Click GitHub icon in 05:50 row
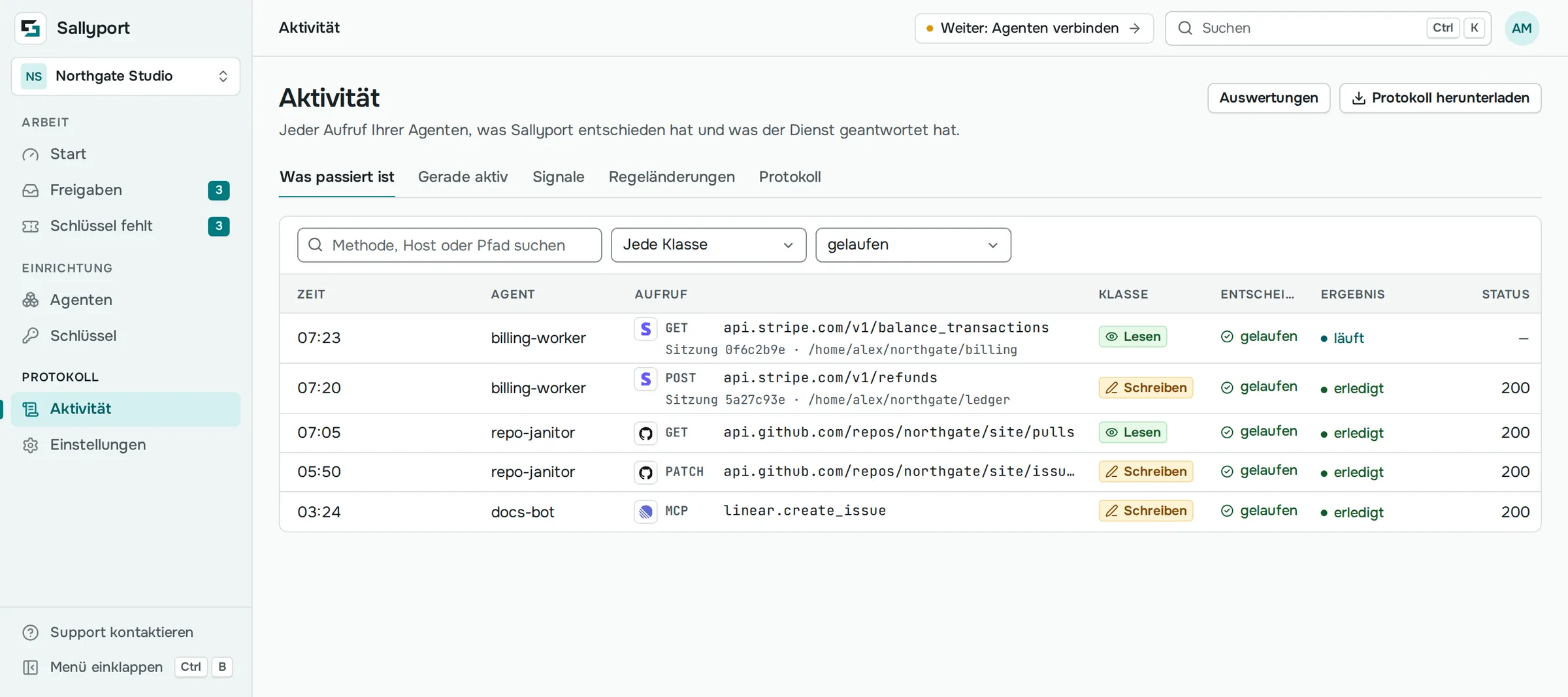 coord(645,472)
